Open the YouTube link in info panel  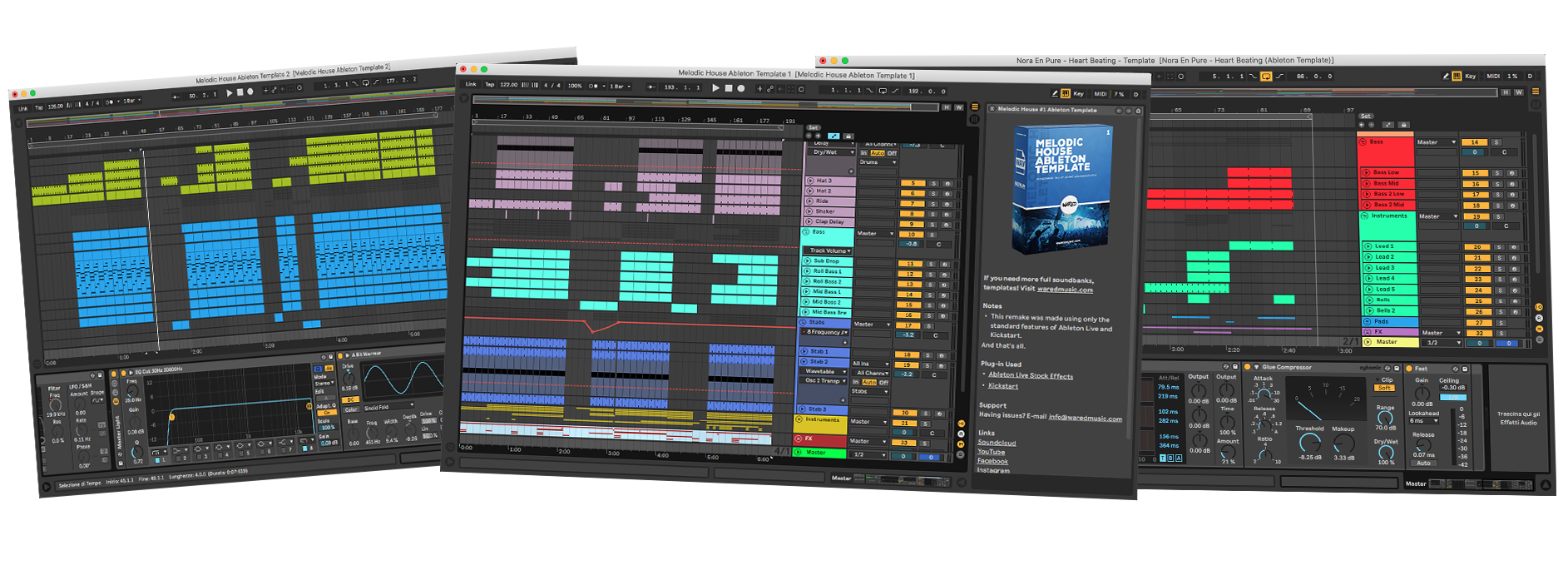tap(992, 452)
